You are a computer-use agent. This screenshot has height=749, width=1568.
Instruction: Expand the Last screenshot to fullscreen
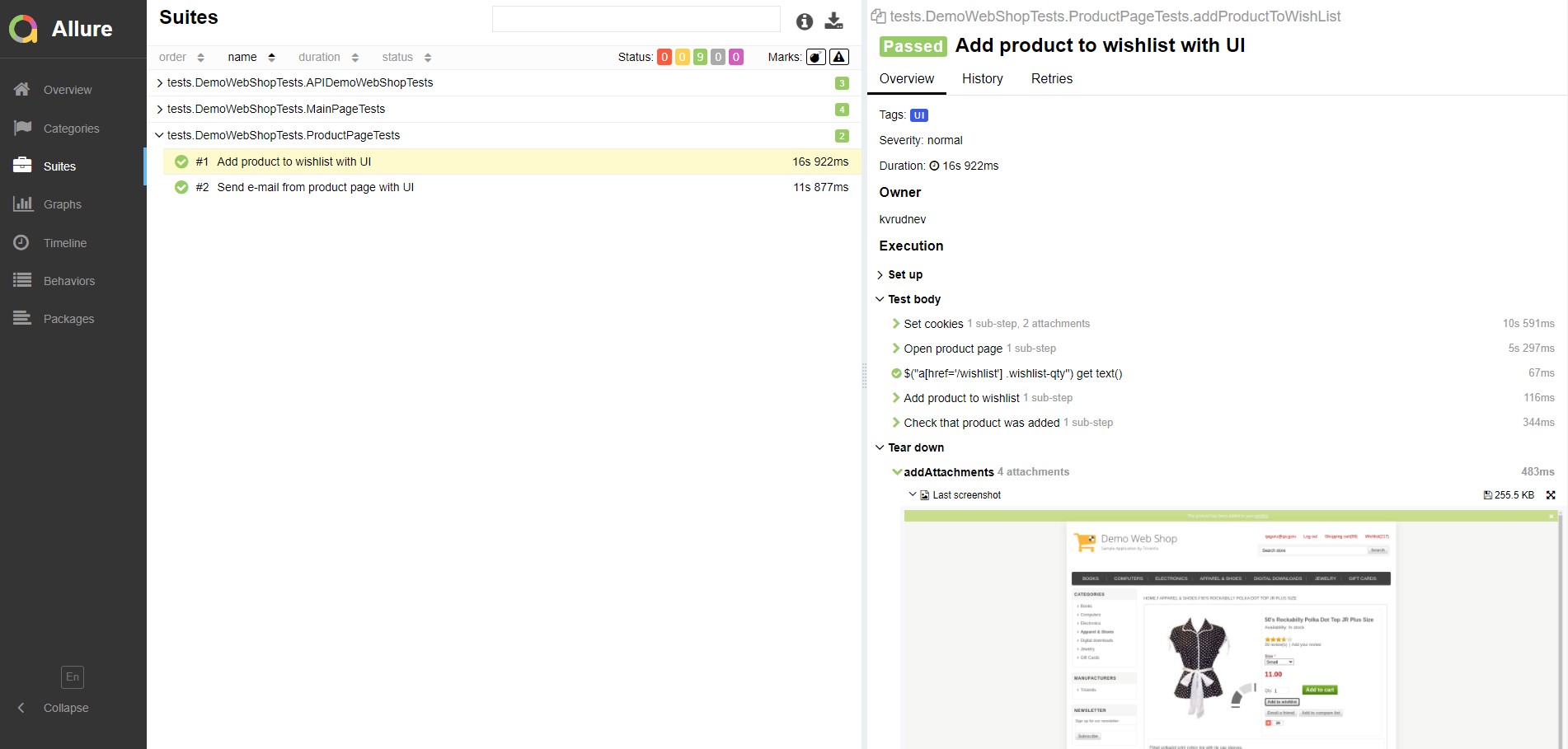1552,494
